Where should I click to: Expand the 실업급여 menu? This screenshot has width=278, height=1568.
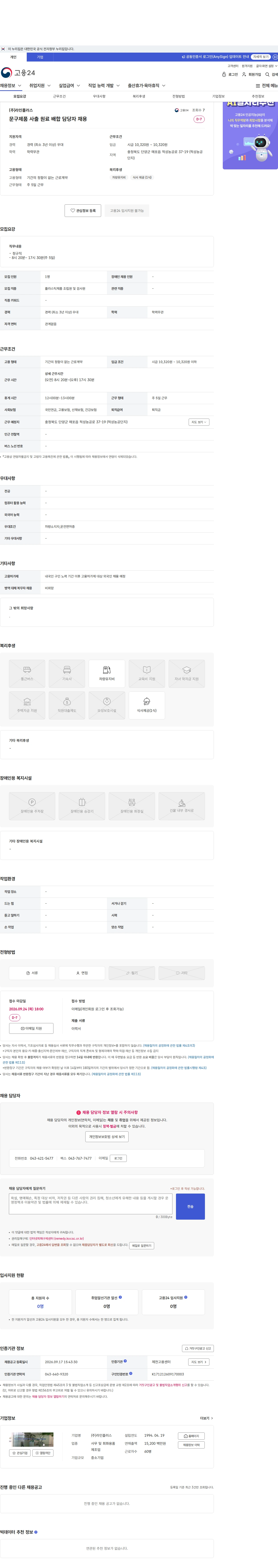point(69,86)
